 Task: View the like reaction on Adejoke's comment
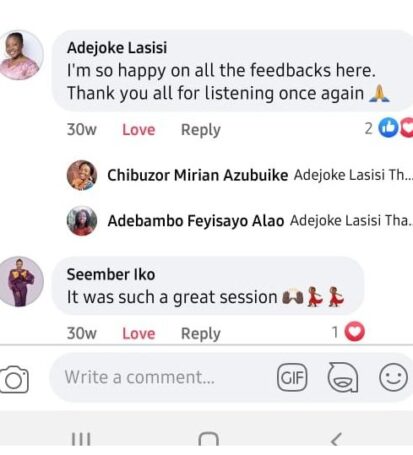[x=388, y=128]
